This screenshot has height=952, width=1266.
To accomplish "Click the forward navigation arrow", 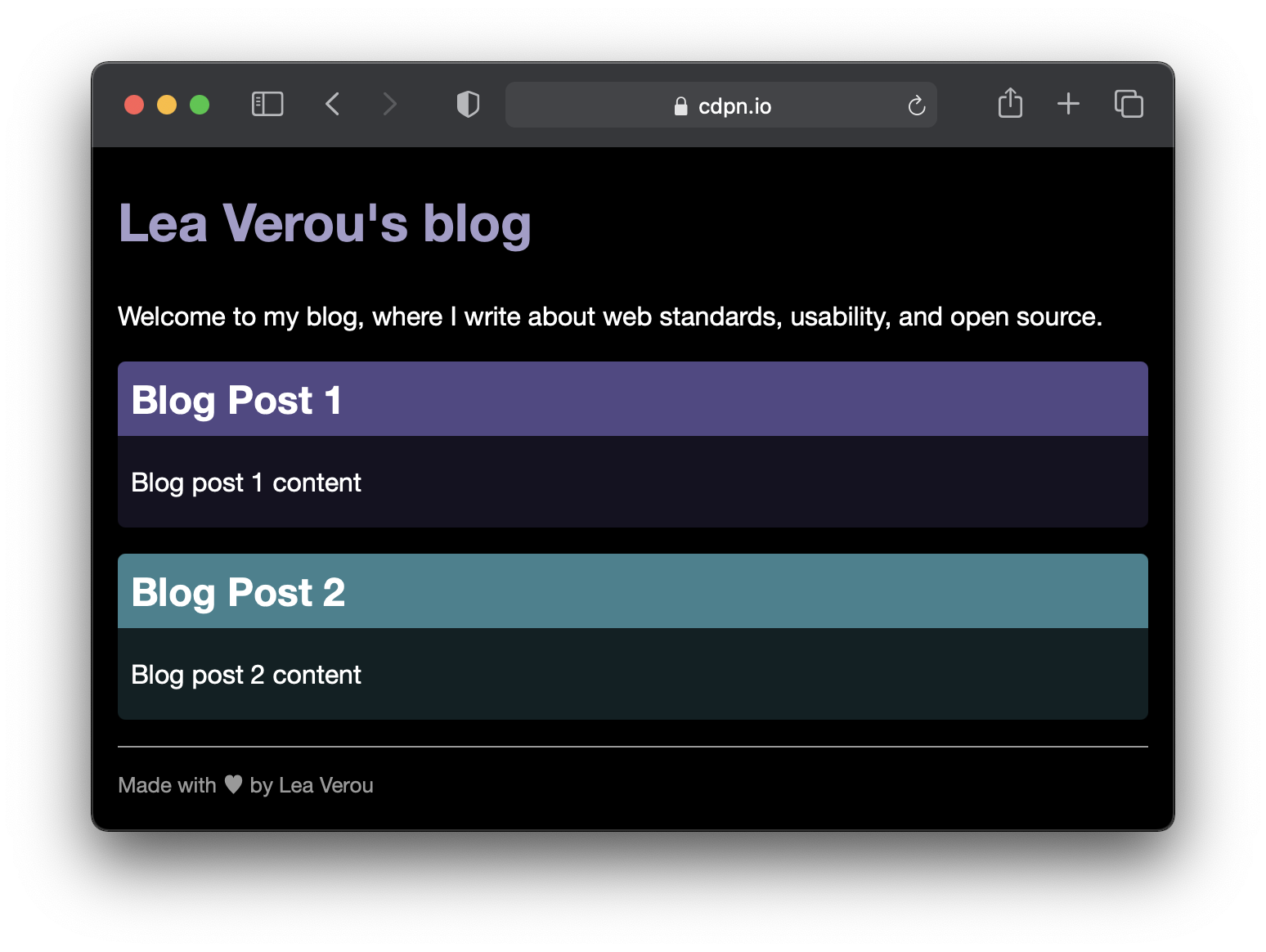I will coord(389,105).
